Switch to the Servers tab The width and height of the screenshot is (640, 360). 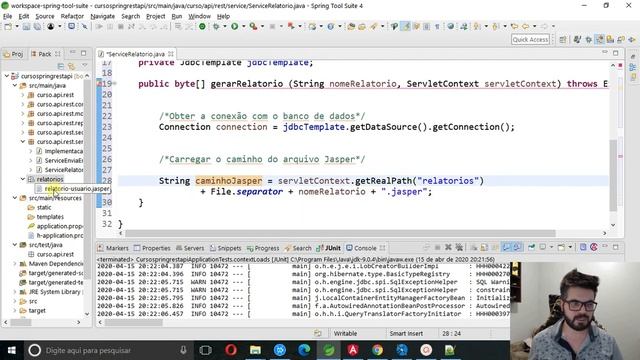190,248
